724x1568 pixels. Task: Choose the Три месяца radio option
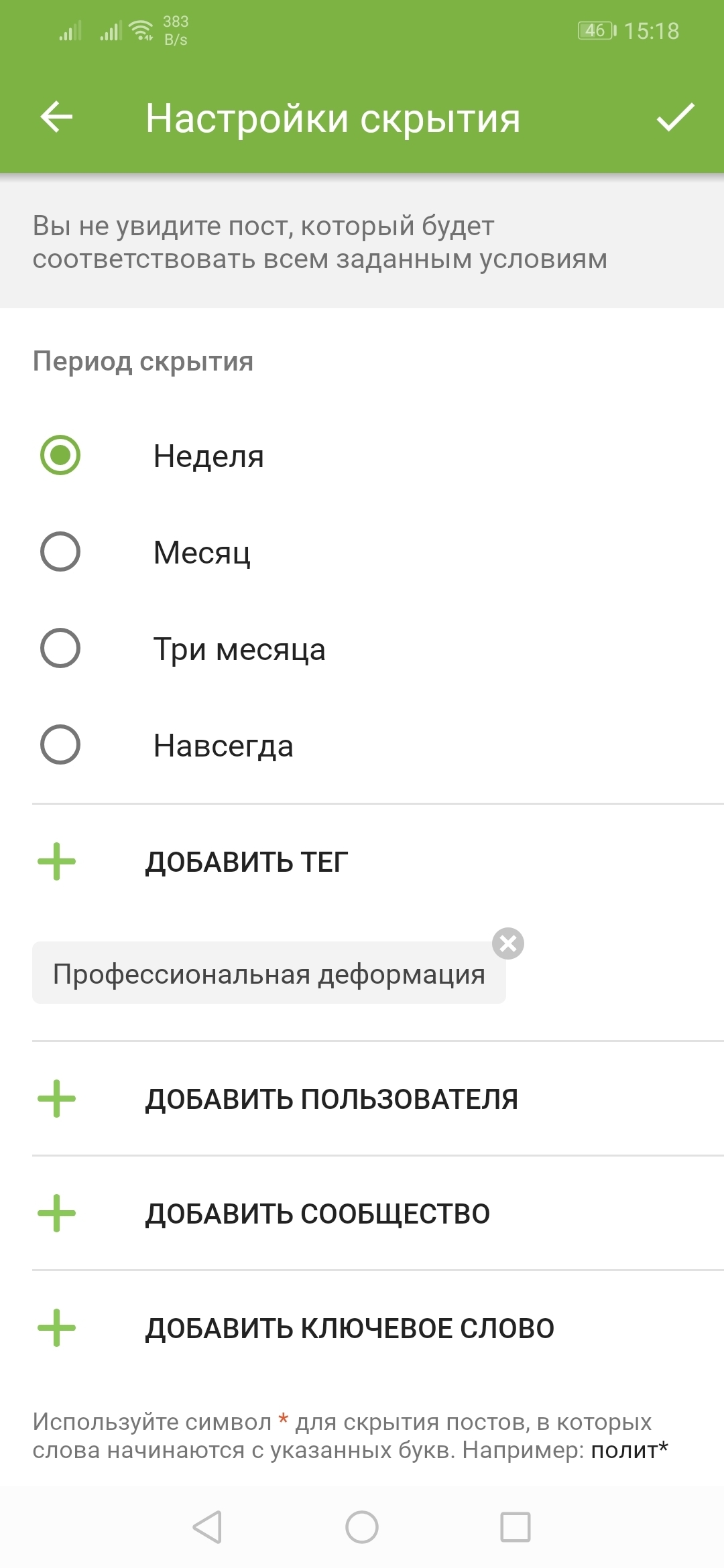pyautogui.click(x=60, y=648)
